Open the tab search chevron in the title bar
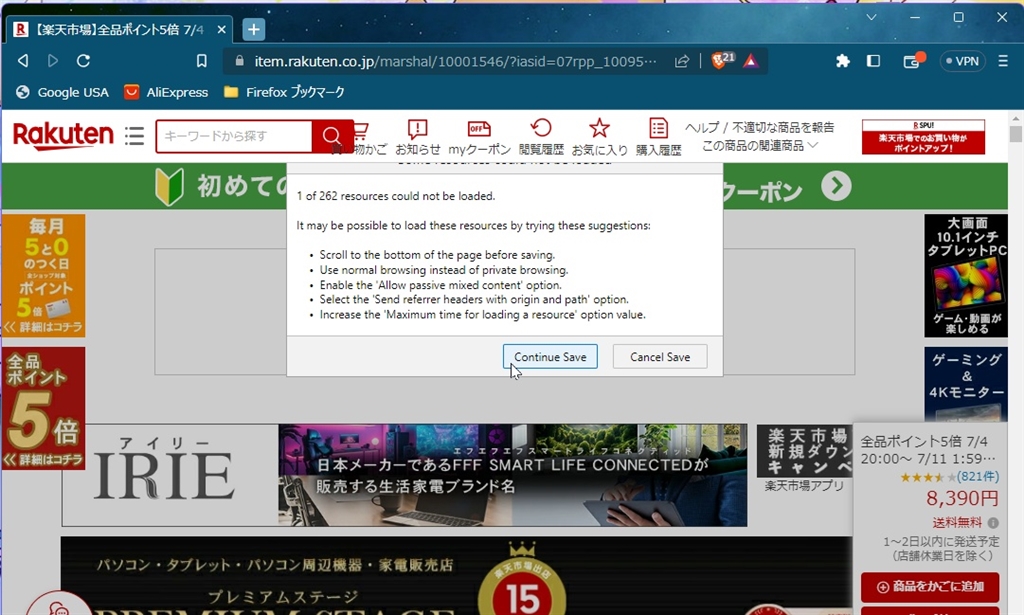Image resolution: width=1024 pixels, height=615 pixels. 871,17
